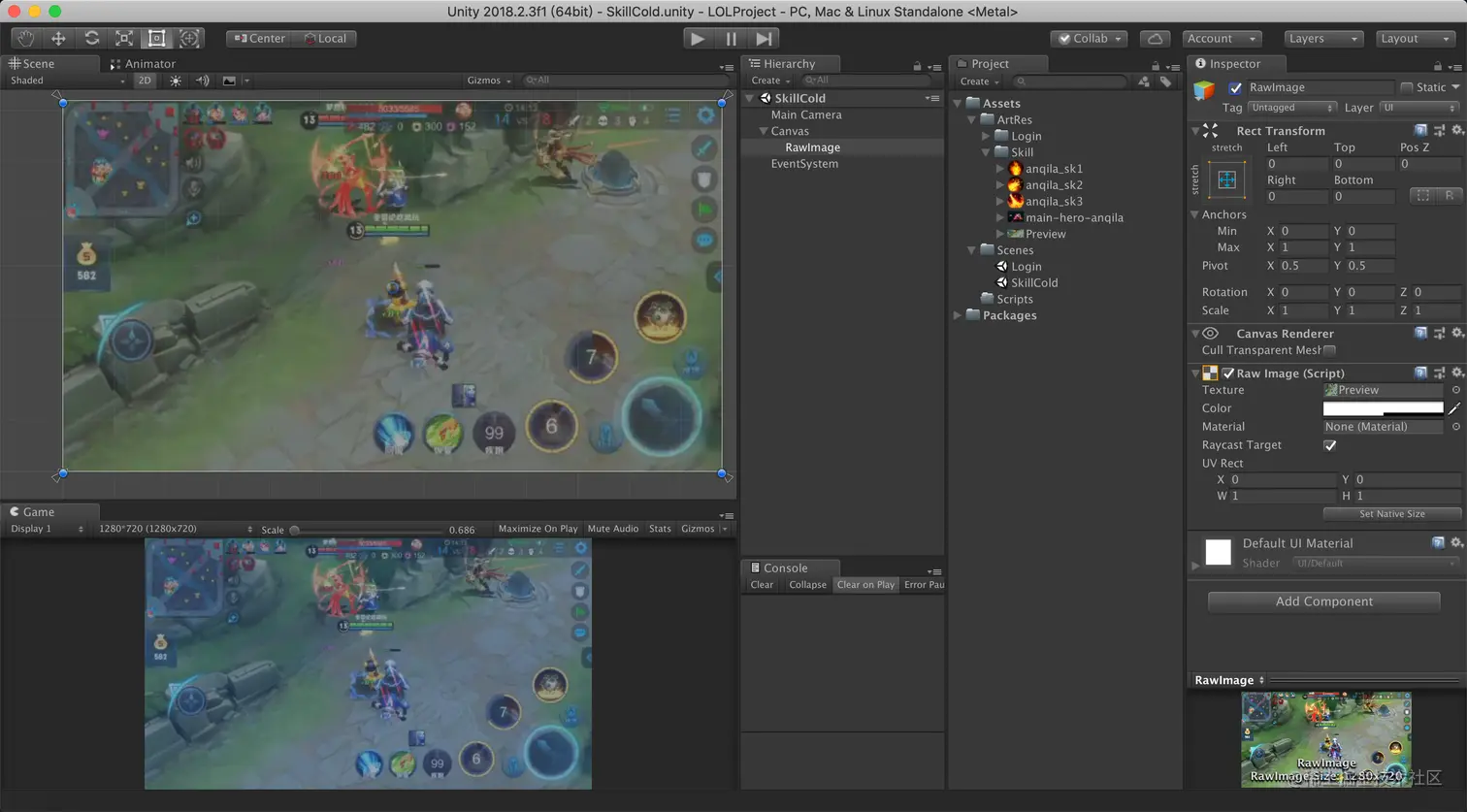Open scene effects image icon
1467x812 pixels.
point(229,81)
